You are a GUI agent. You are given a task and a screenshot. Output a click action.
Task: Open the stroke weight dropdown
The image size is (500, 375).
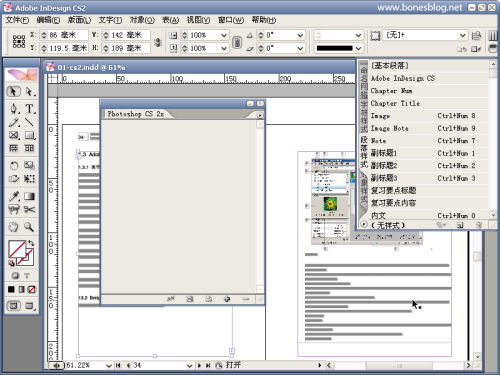click(358, 35)
